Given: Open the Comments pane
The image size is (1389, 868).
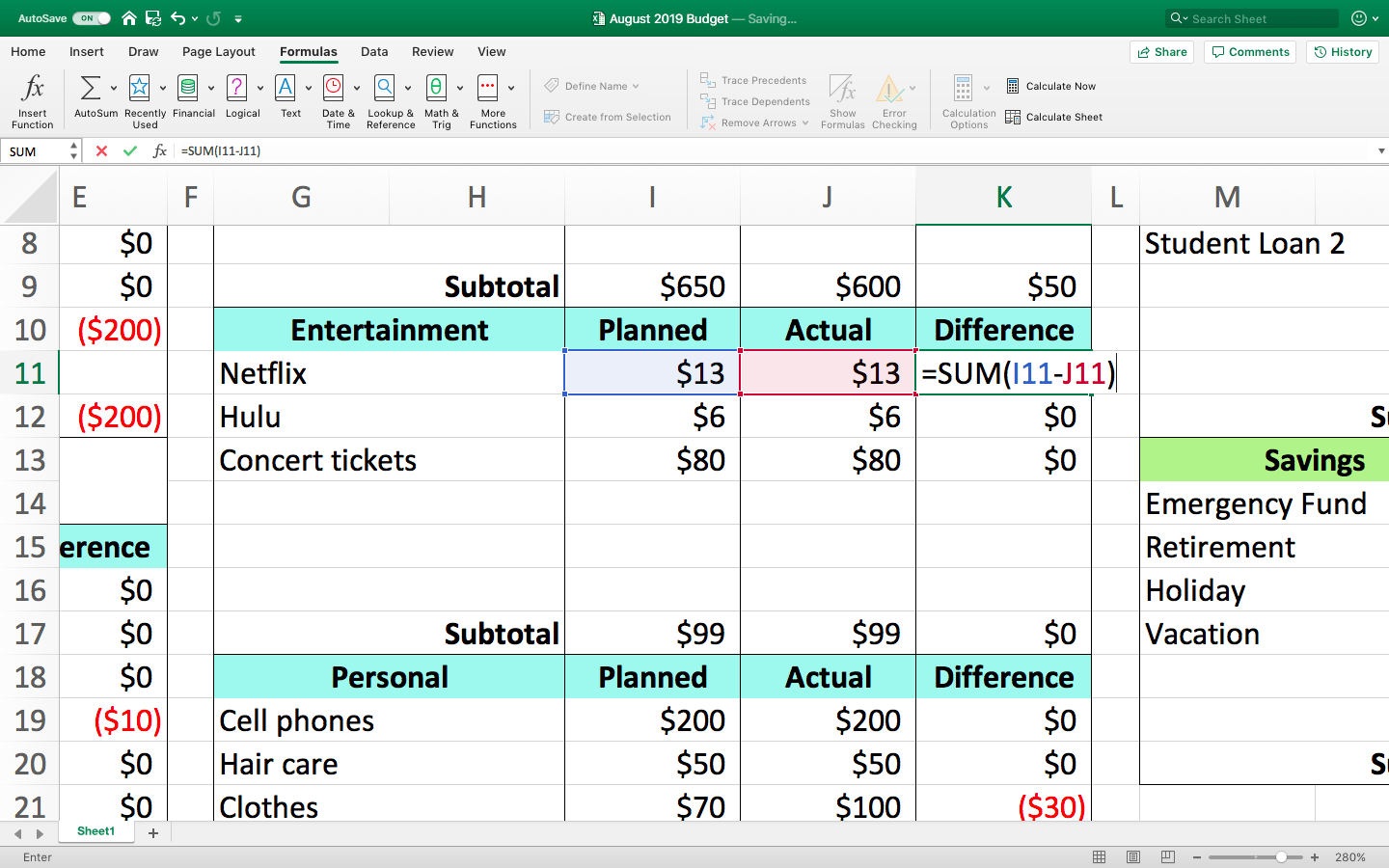Looking at the screenshot, I should (x=1251, y=52).
